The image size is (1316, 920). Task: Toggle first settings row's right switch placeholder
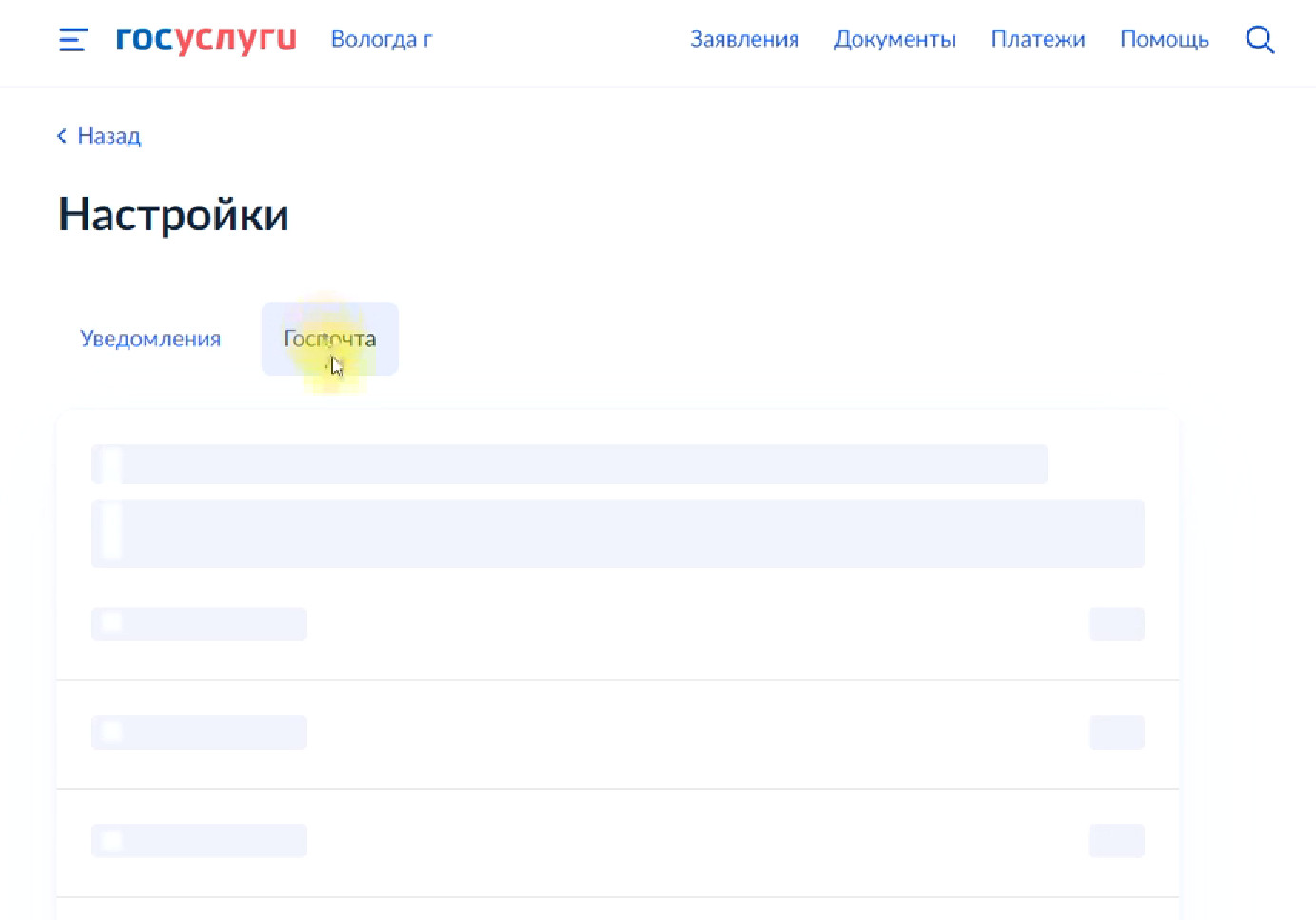click(1116, 624)
